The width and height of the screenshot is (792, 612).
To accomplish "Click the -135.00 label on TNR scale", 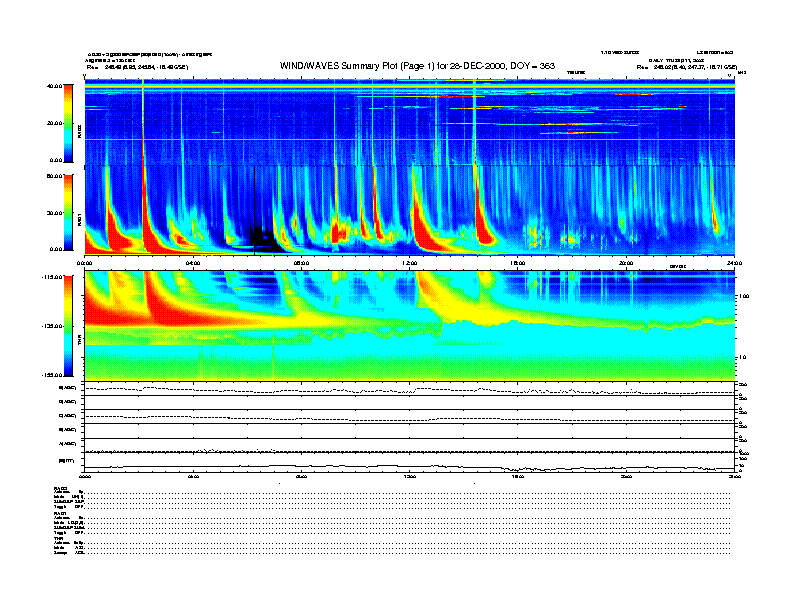I will coord(52,326).
